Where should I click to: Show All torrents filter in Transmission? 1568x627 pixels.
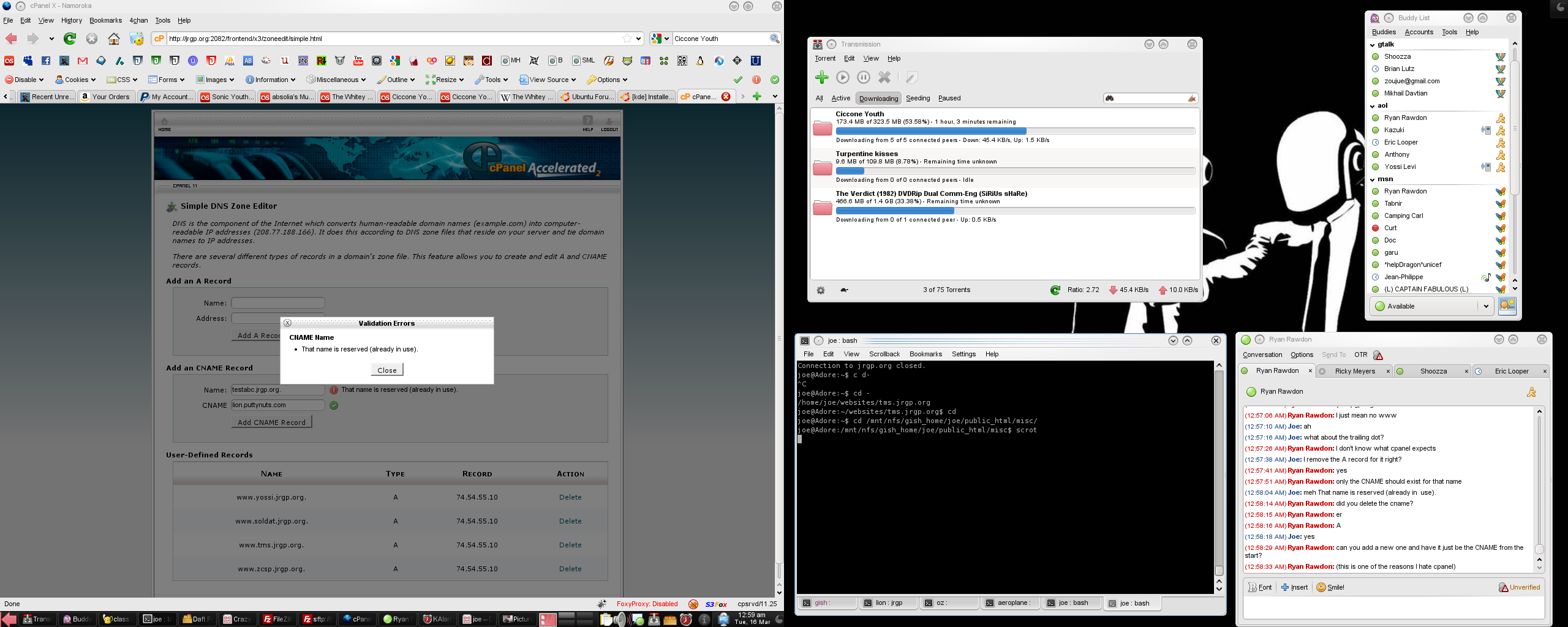click(x=819, y=98)
